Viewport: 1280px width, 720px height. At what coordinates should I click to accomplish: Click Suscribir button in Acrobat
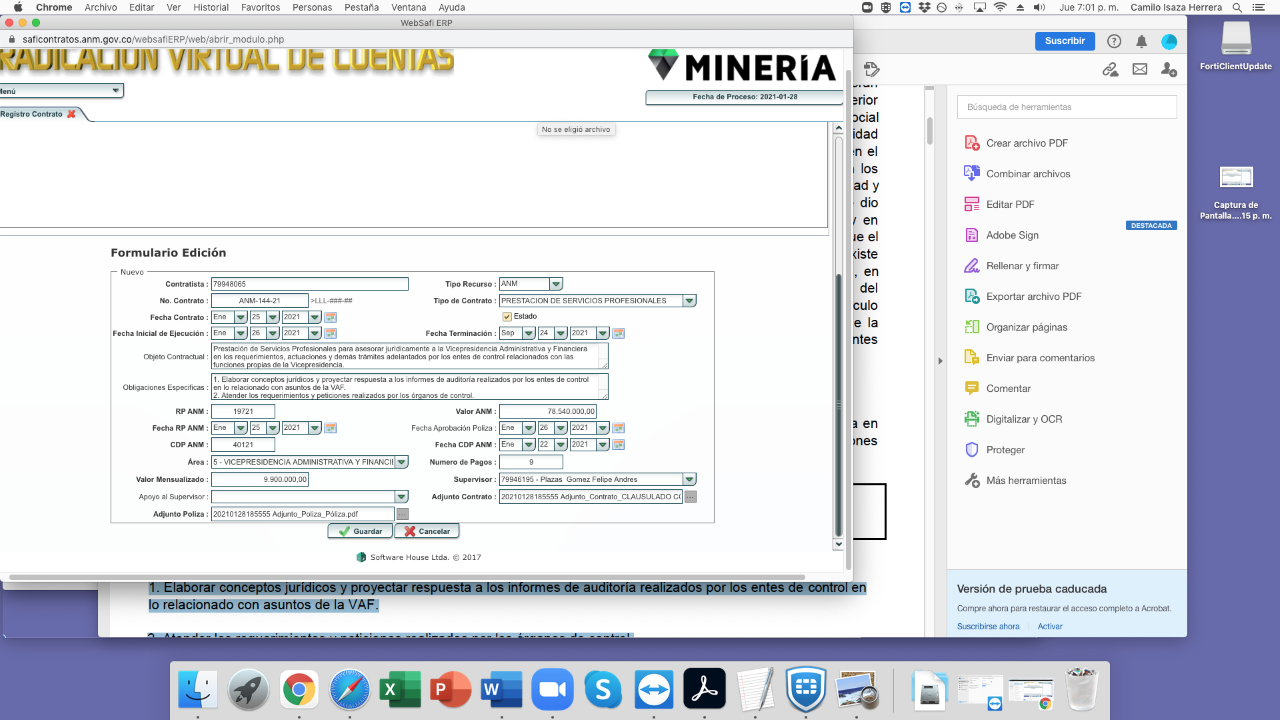(x=1064, y=41)
